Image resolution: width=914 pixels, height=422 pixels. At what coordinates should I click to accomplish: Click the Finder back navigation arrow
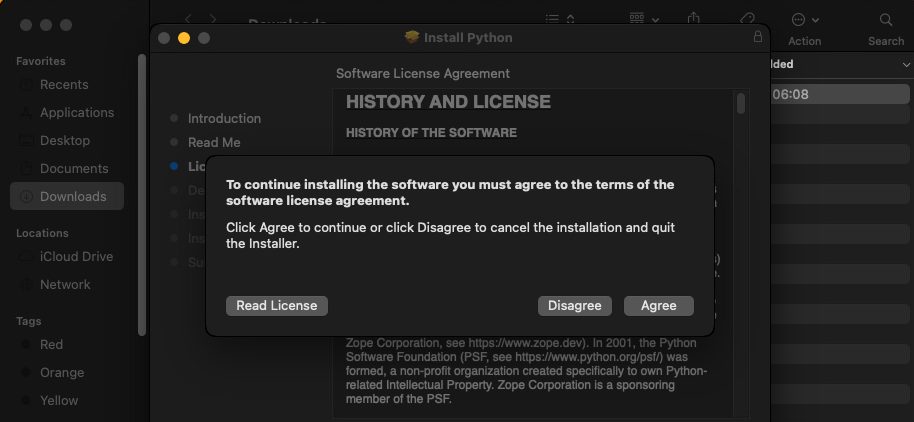(188, 19)
